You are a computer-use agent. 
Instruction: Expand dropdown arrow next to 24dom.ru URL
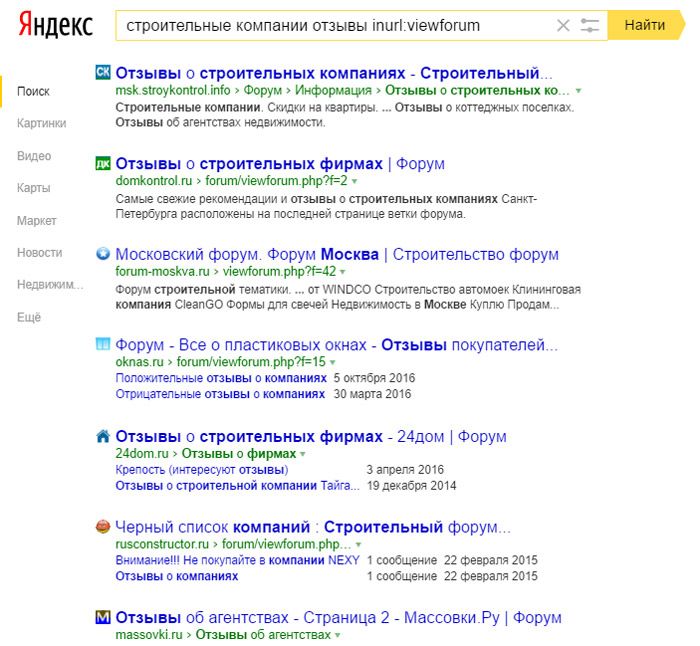click(x=303, y=454)
